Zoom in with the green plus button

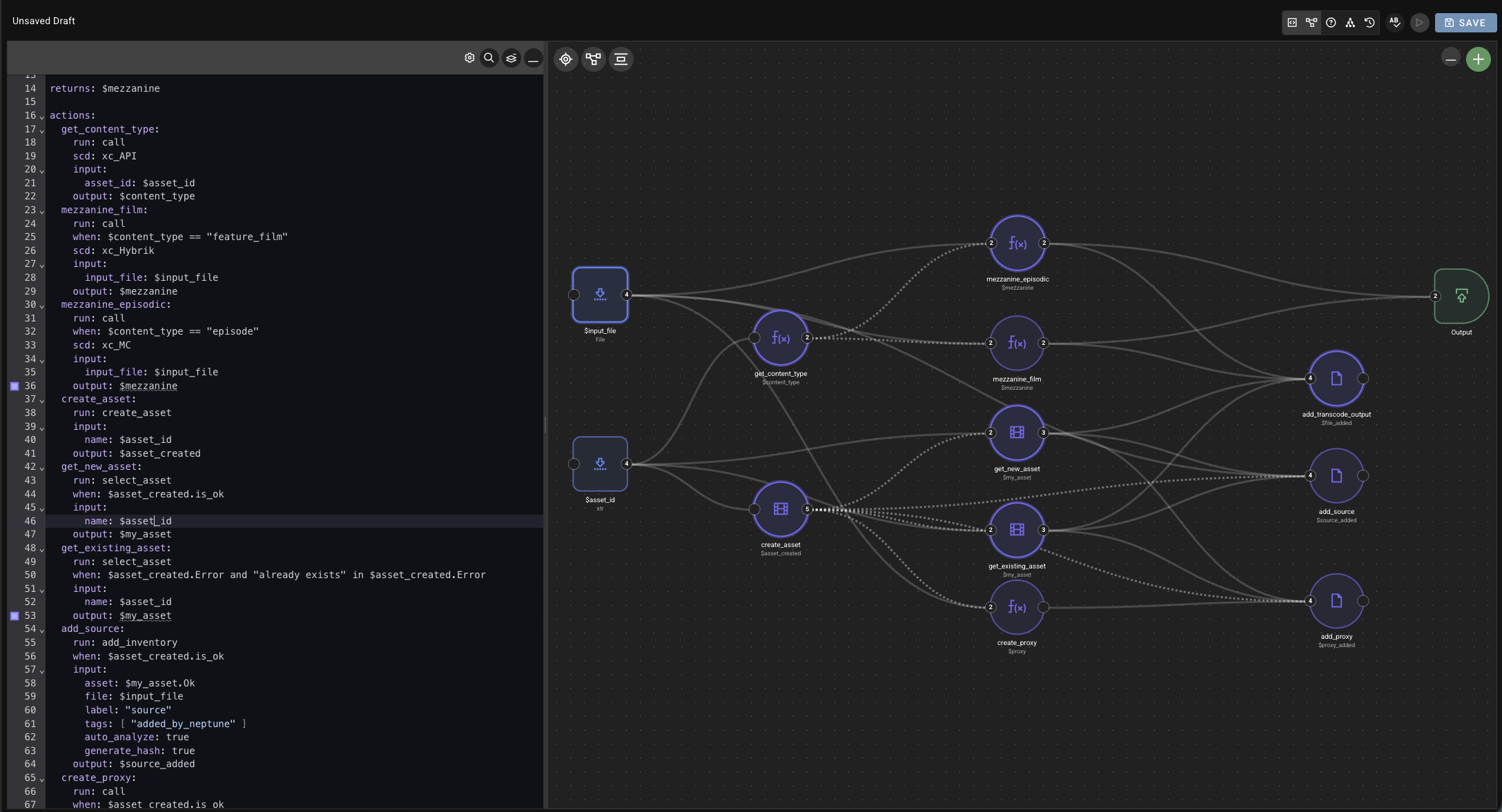coord(1478,59)
